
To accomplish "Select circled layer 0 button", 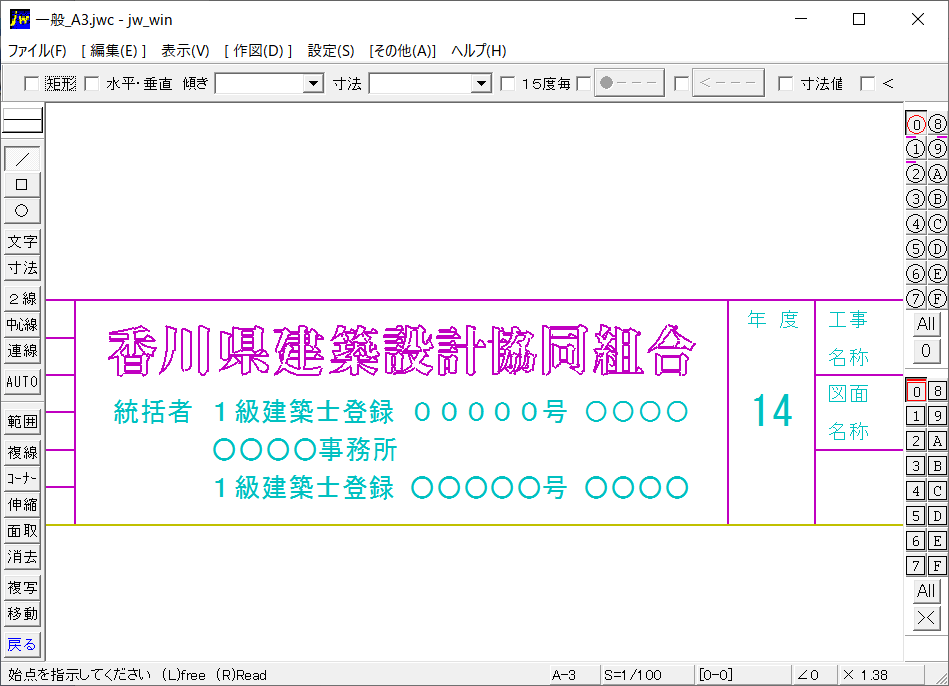I will [916, 124].
